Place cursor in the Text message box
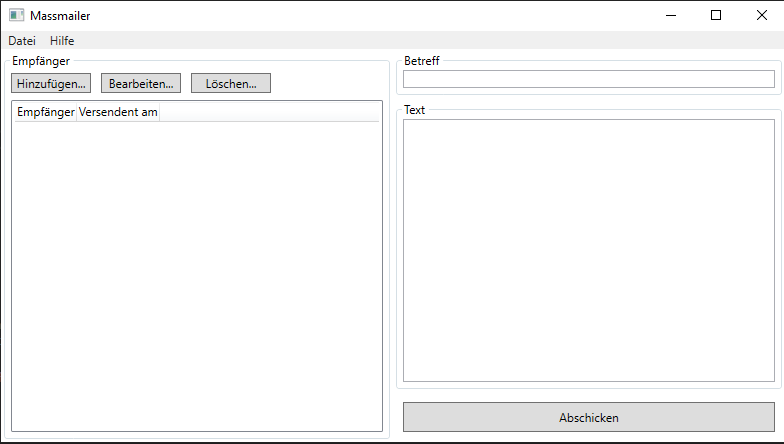The width and height of the screenshot is (784, 444). coord(588,250)
